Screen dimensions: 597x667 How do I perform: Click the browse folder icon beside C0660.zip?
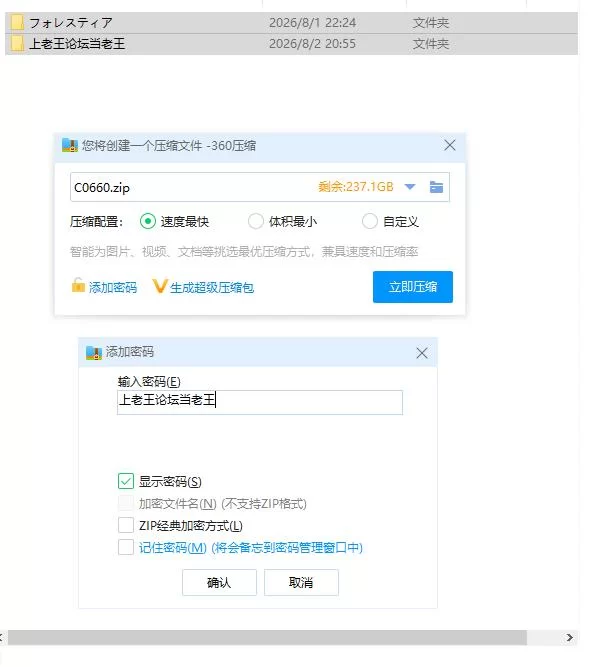436,187
